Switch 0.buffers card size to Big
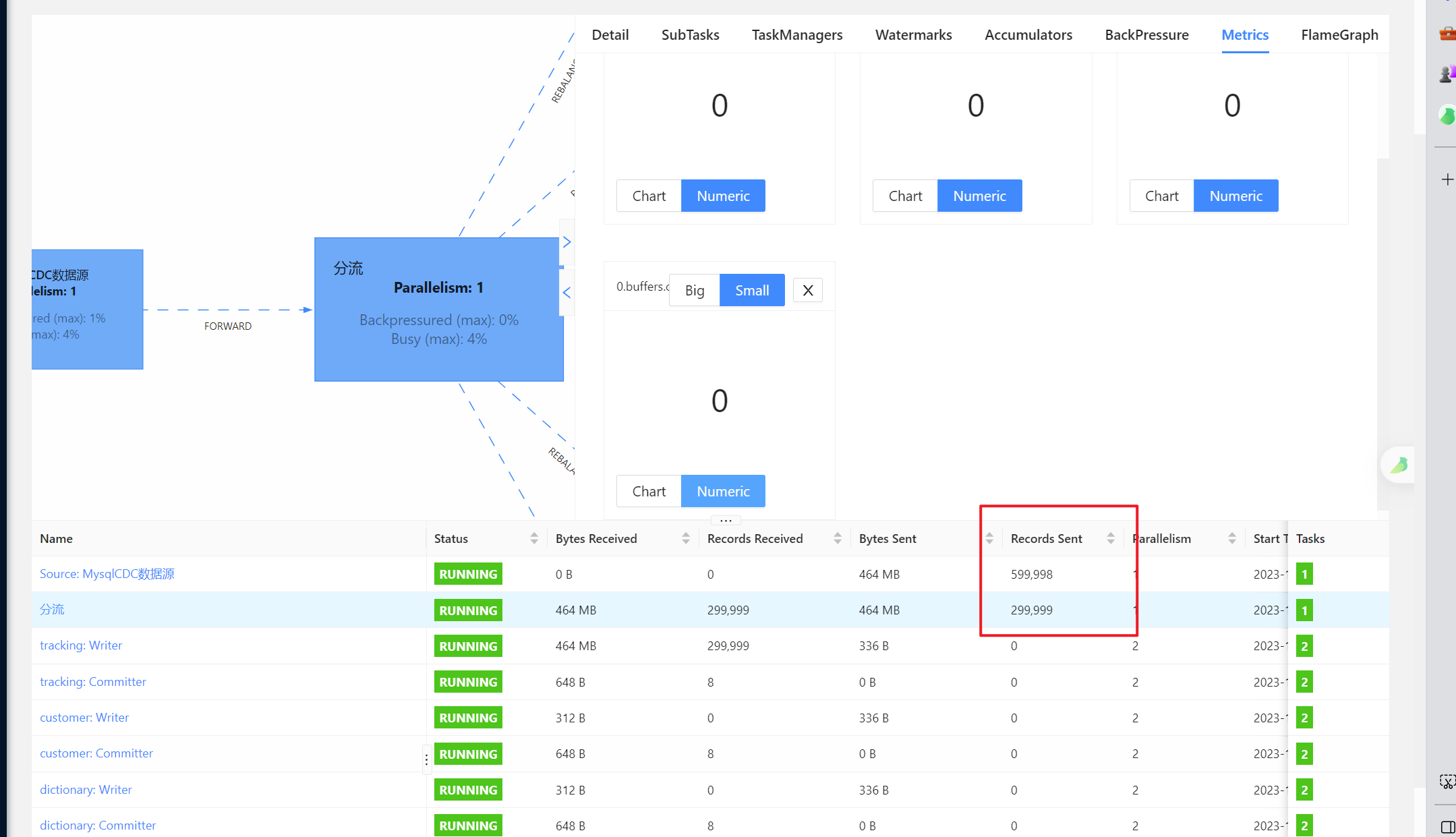1456x837 pixels. pyautogui.click(x=694, y=290)
